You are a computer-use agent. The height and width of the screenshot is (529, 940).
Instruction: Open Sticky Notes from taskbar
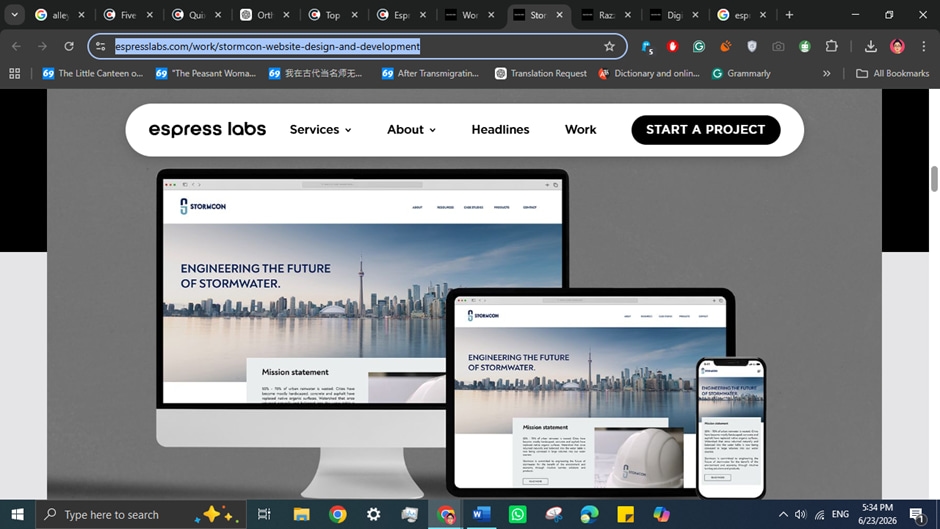pos(625,514)
